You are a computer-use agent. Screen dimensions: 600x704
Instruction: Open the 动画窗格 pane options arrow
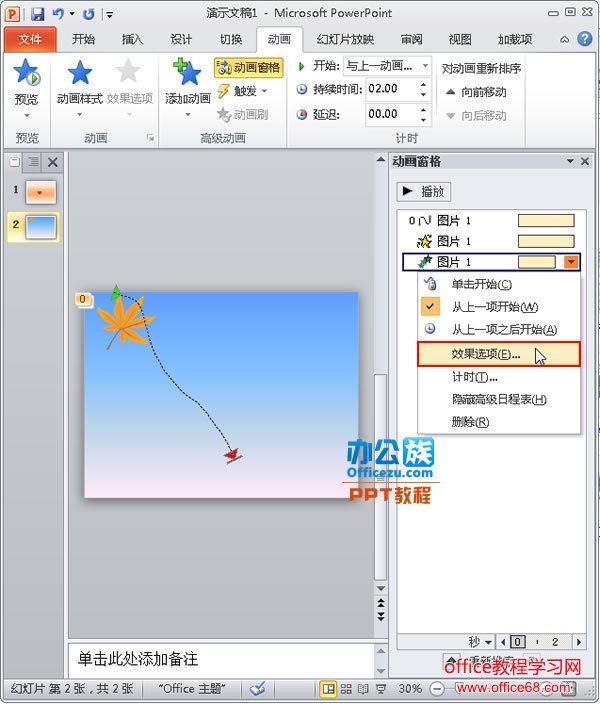pos(570,161)
